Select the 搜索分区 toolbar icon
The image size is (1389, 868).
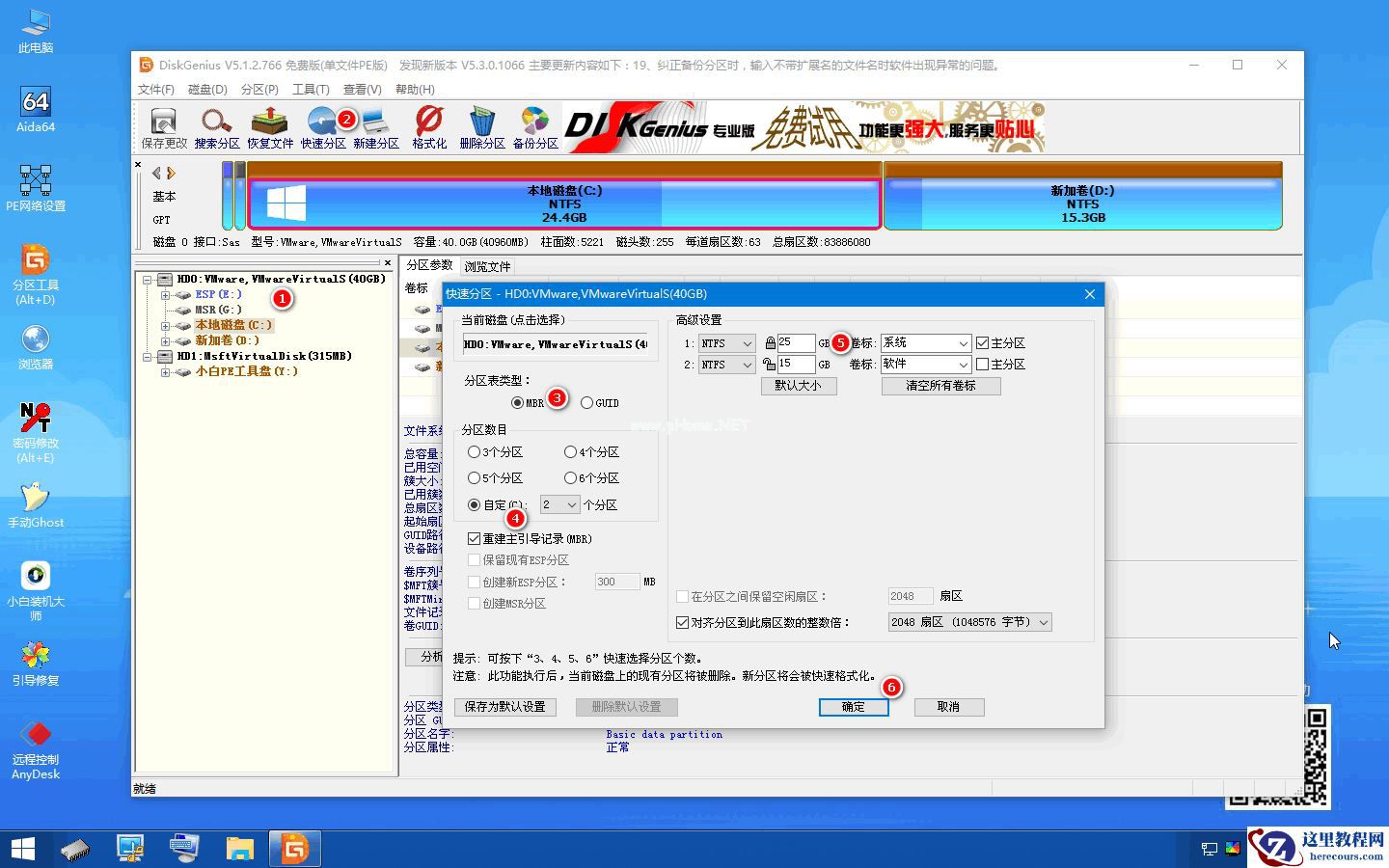[216, 126]
